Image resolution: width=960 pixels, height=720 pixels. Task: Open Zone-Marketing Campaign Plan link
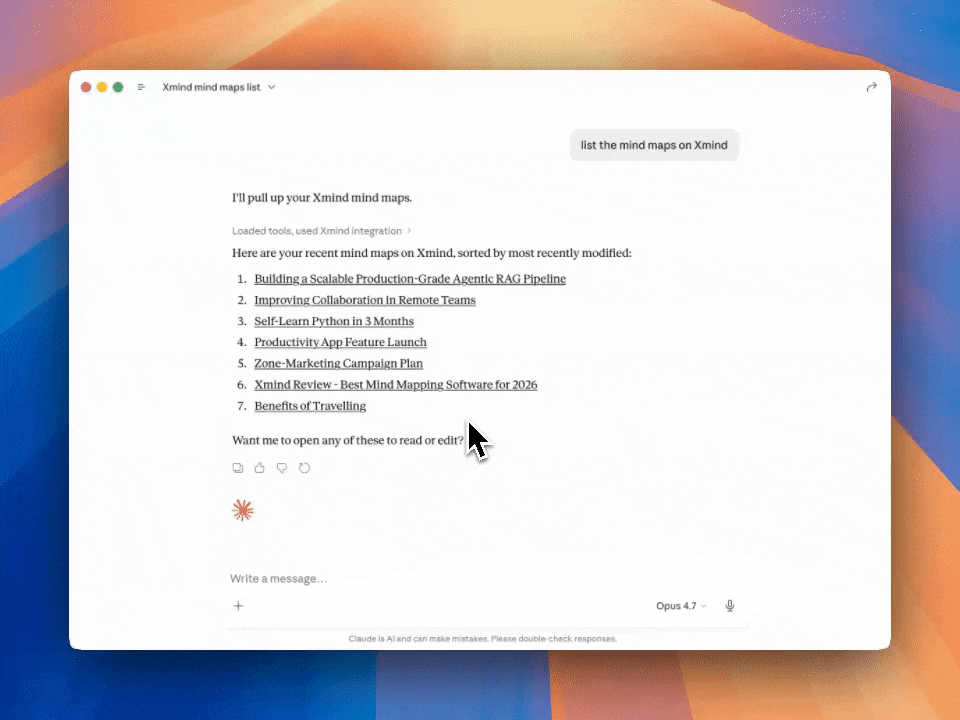tap(339, 364)
